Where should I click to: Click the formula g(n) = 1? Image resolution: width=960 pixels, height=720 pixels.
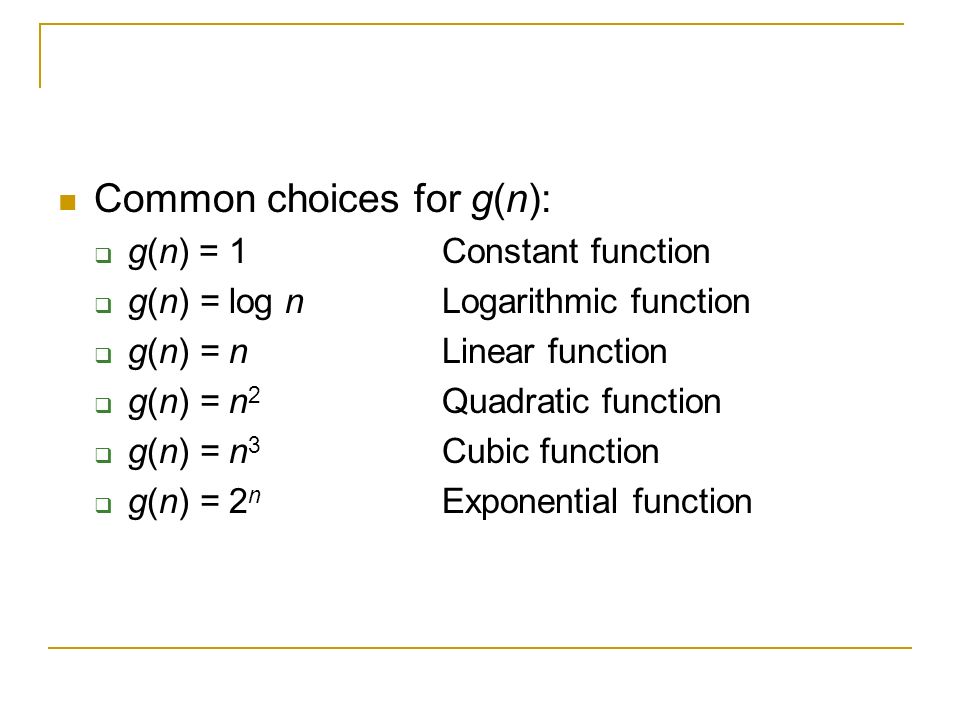[187, 252]
